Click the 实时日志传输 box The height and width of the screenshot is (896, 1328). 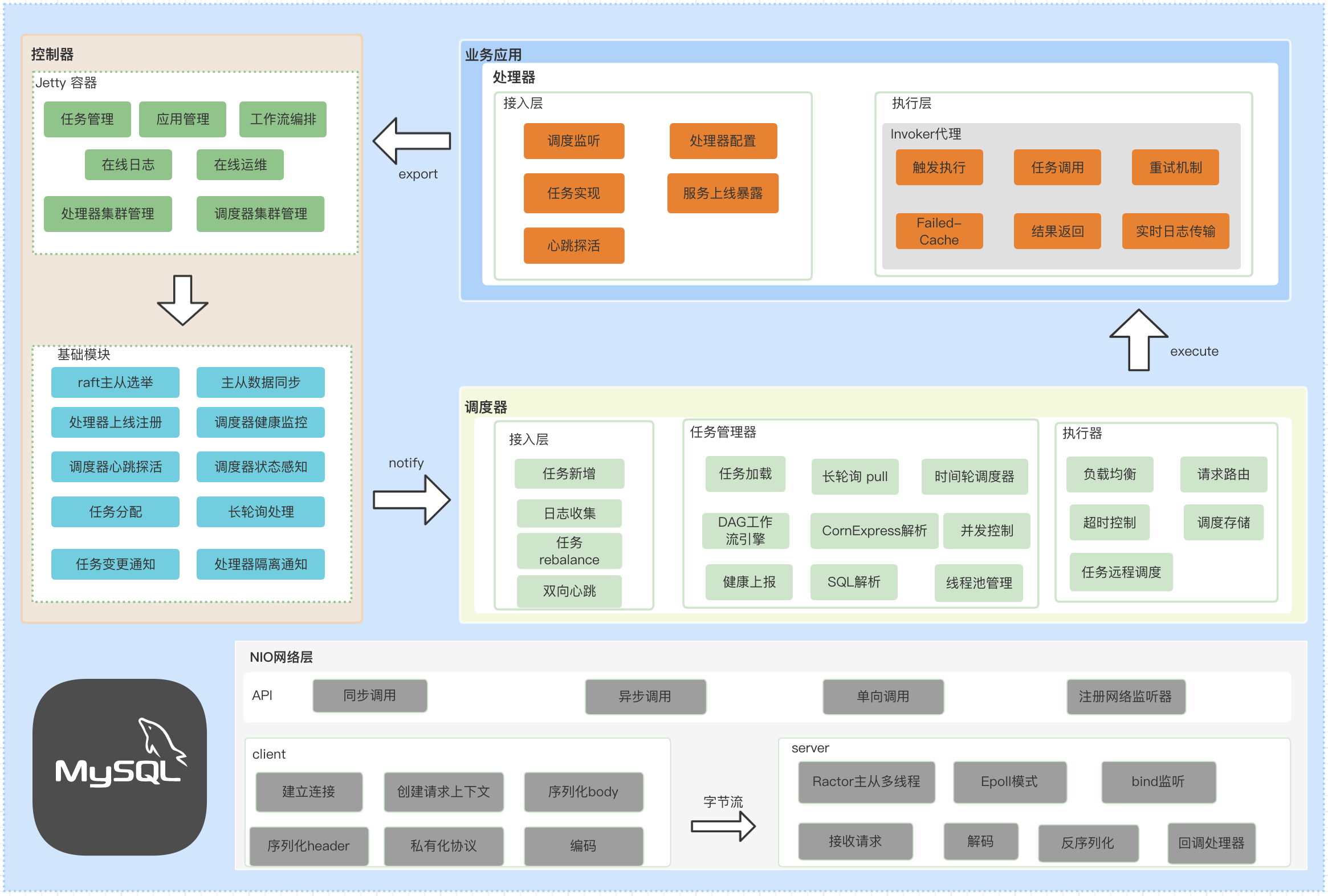[1175, 231]
